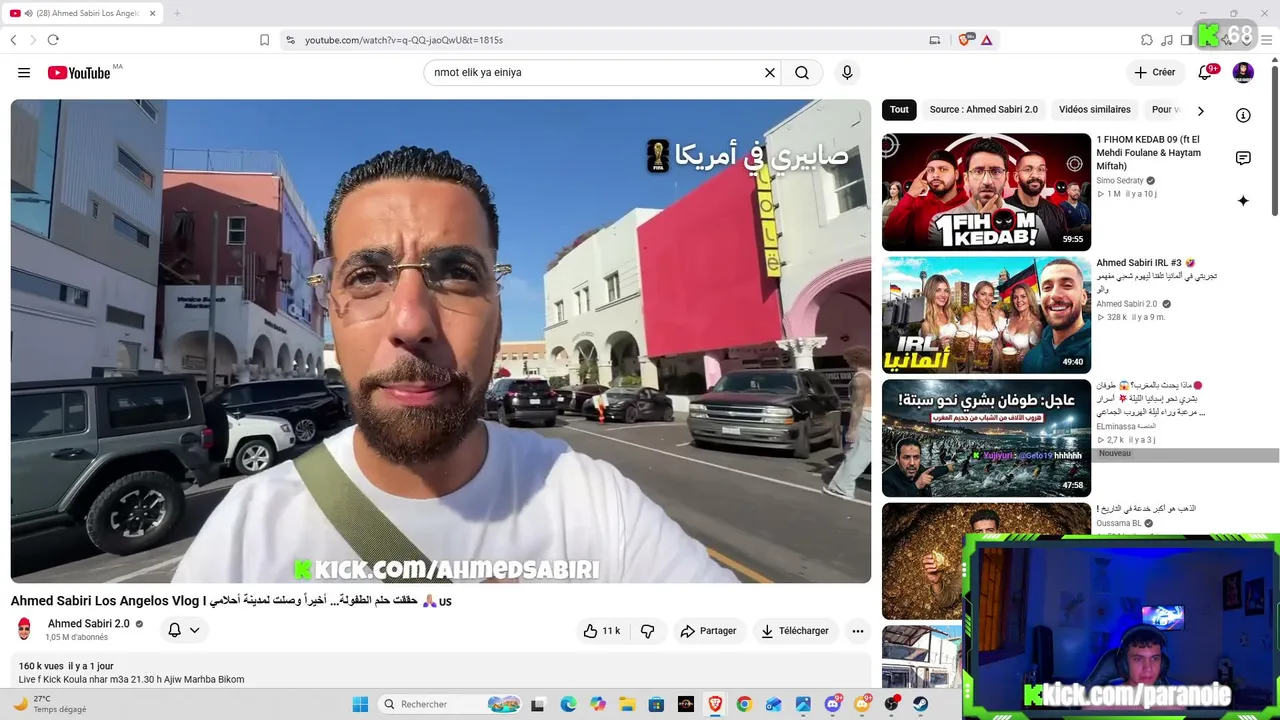The height and width of the screenshot is (720, 1280).
Task: Open Copilot from the taskbar
Action: 598,704
